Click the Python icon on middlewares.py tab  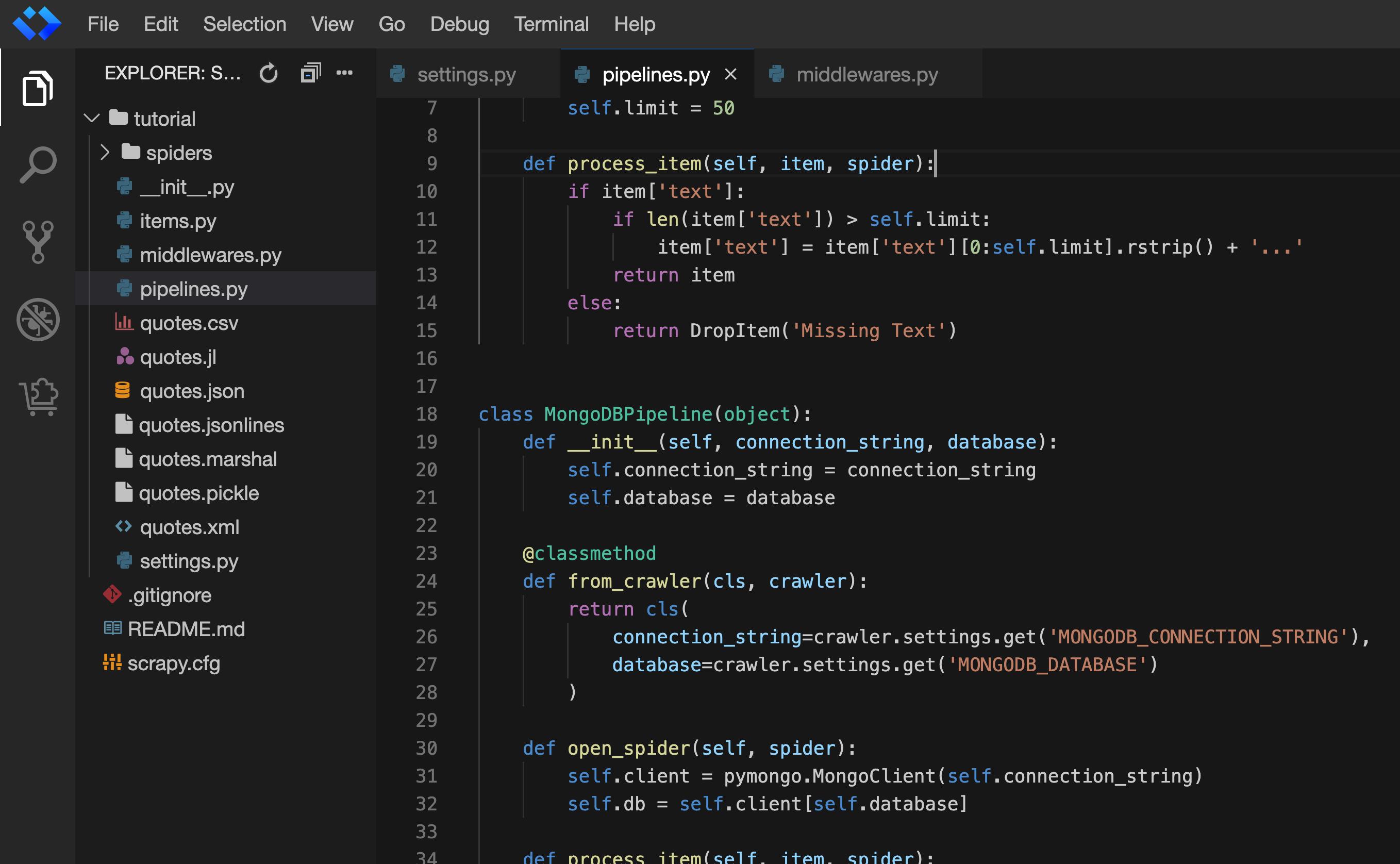coord(776,74)
